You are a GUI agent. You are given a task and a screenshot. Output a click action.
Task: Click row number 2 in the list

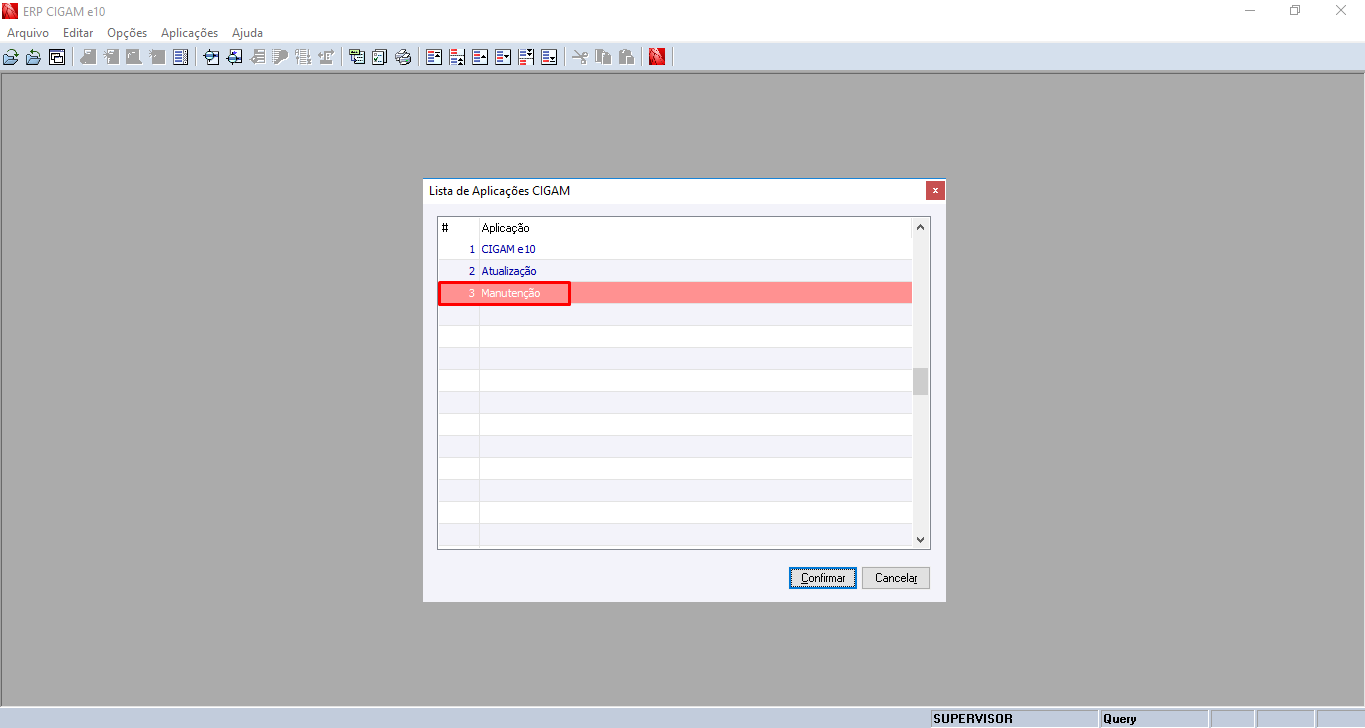pyautogui.click(x=472, y=271)
